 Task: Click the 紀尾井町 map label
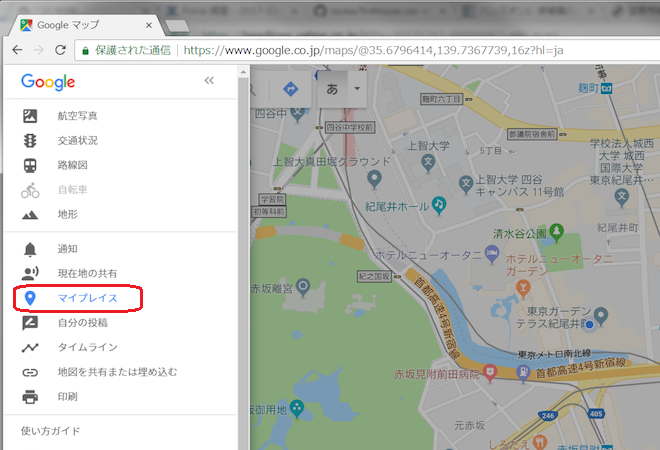(x=617, y=228)
